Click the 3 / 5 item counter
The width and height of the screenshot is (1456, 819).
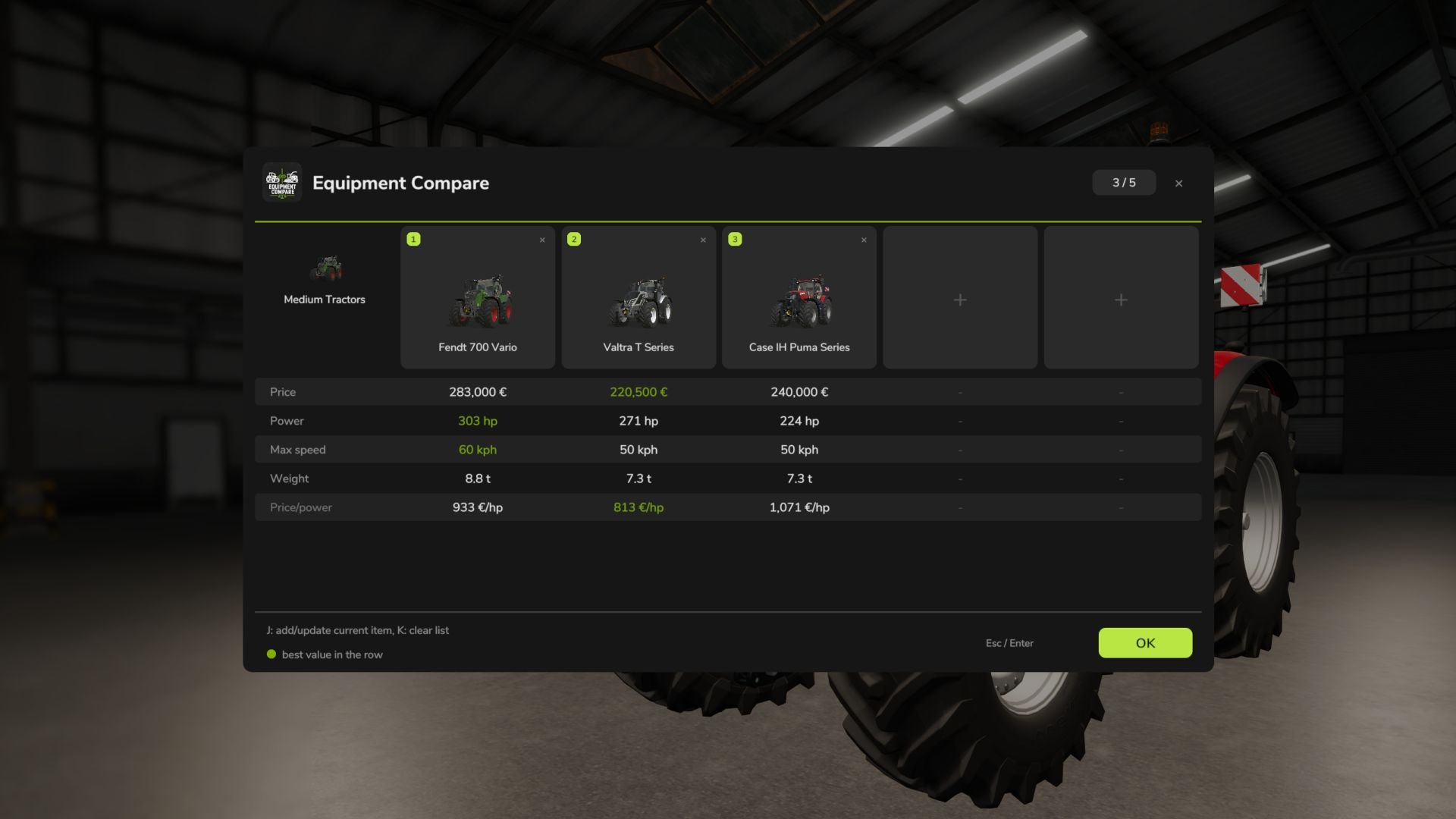1124,183
